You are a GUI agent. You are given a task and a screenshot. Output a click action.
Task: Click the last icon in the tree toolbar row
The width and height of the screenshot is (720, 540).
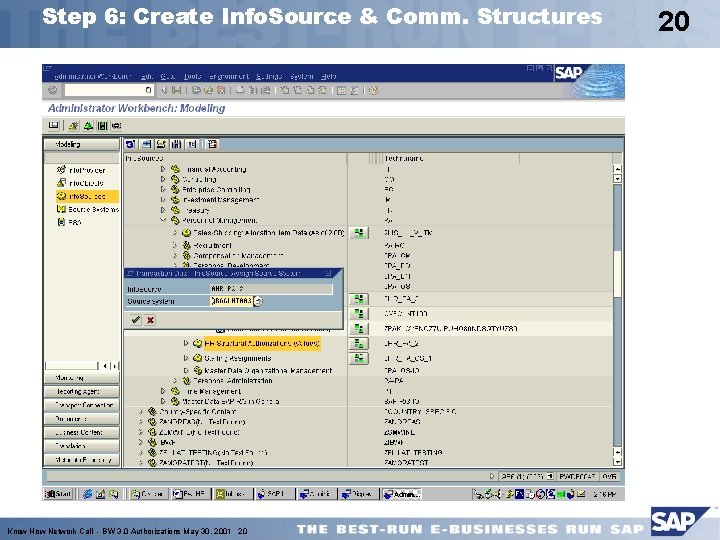click(x=212, y=144)
